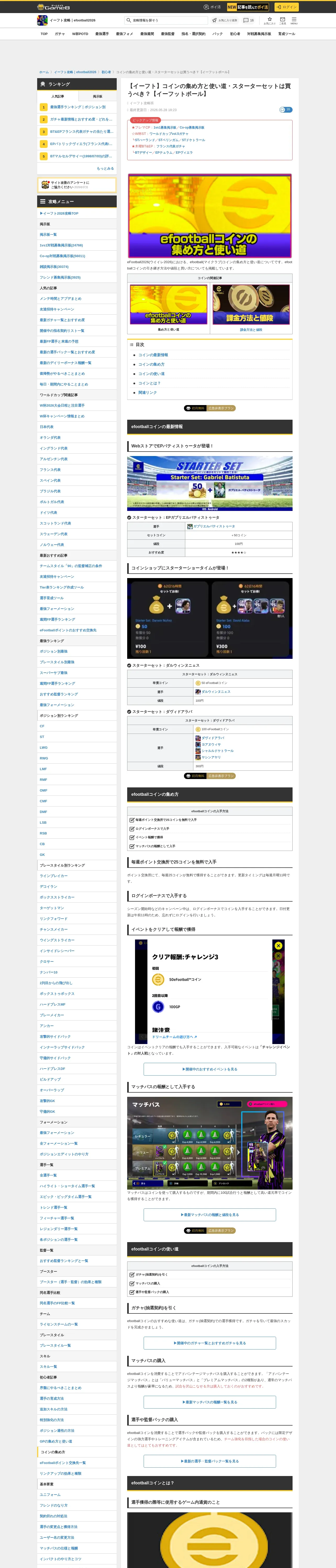Click the comment count badge under the article title

(285, 109)
